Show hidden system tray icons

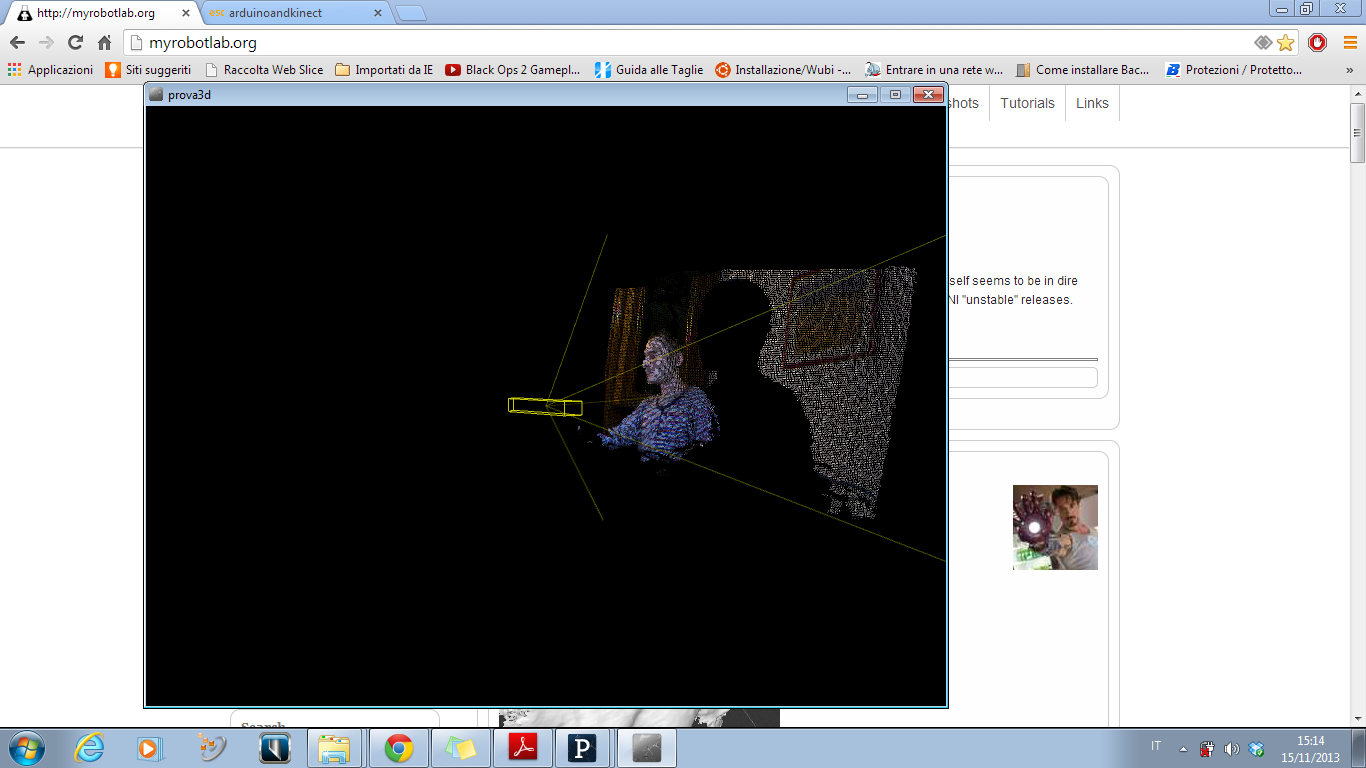[x=1184, y=748]
